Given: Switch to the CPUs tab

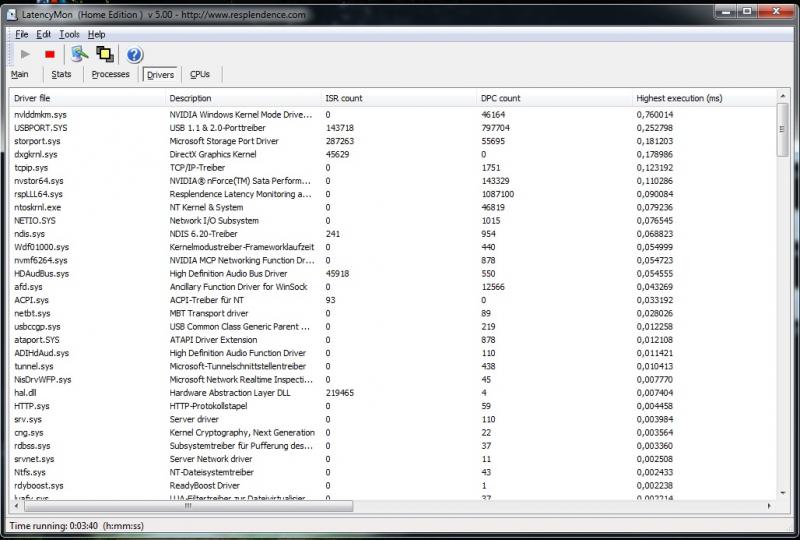Looking at the screenshot, I should (200, 74).
